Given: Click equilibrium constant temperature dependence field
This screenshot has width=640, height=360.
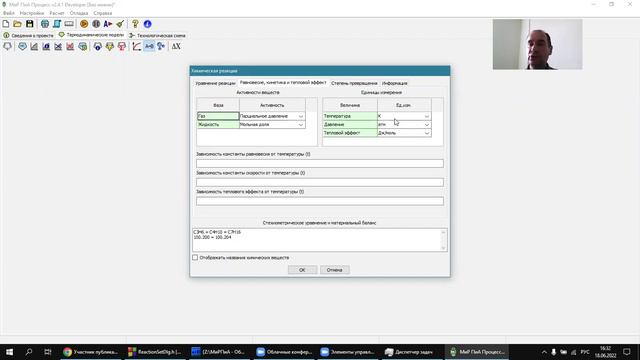Looking at the screenshot, I should point(320,163).
